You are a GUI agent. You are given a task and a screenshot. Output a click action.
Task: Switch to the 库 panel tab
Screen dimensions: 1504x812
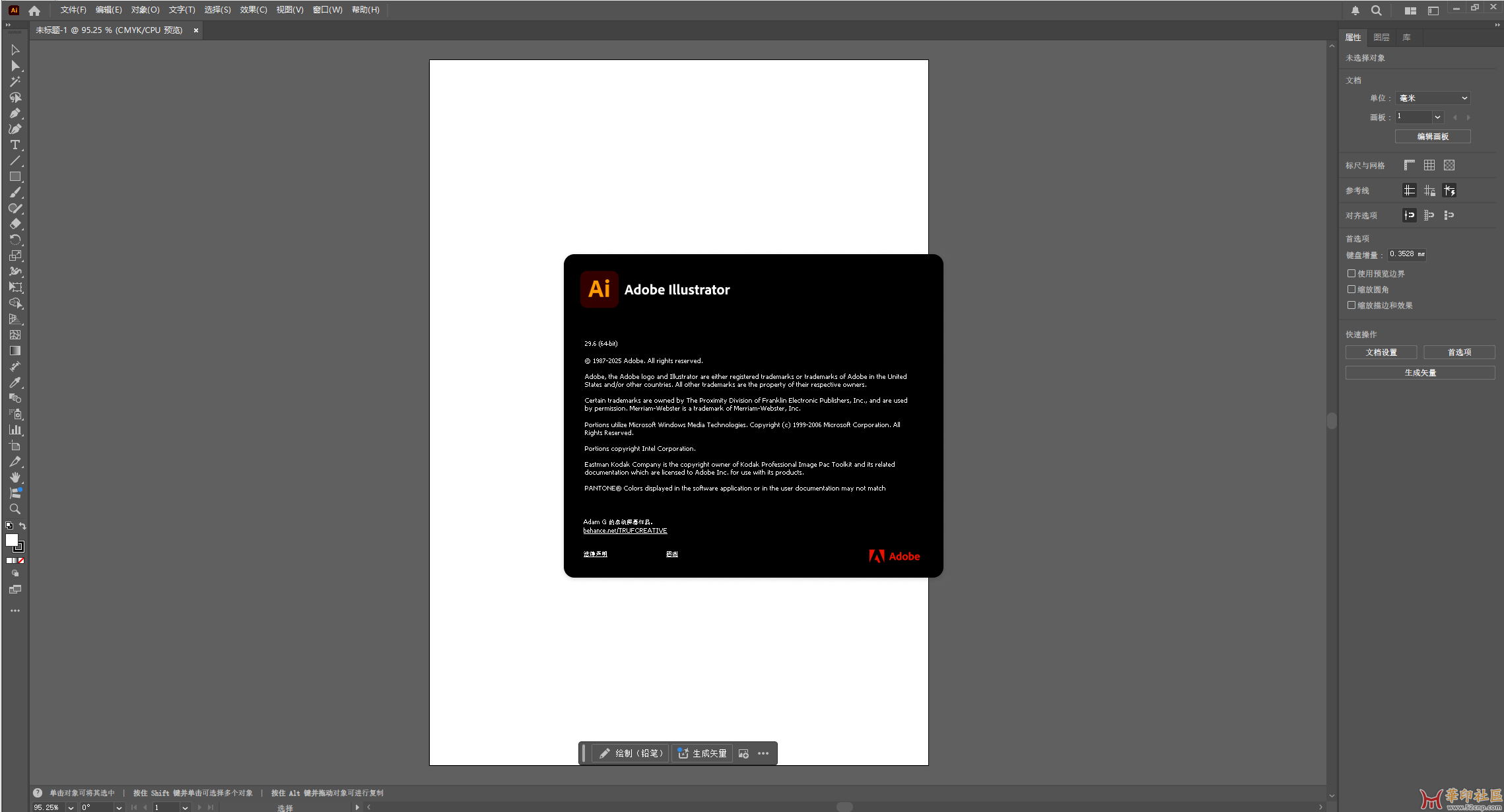pyautogui.click(x=1407, y=38)
